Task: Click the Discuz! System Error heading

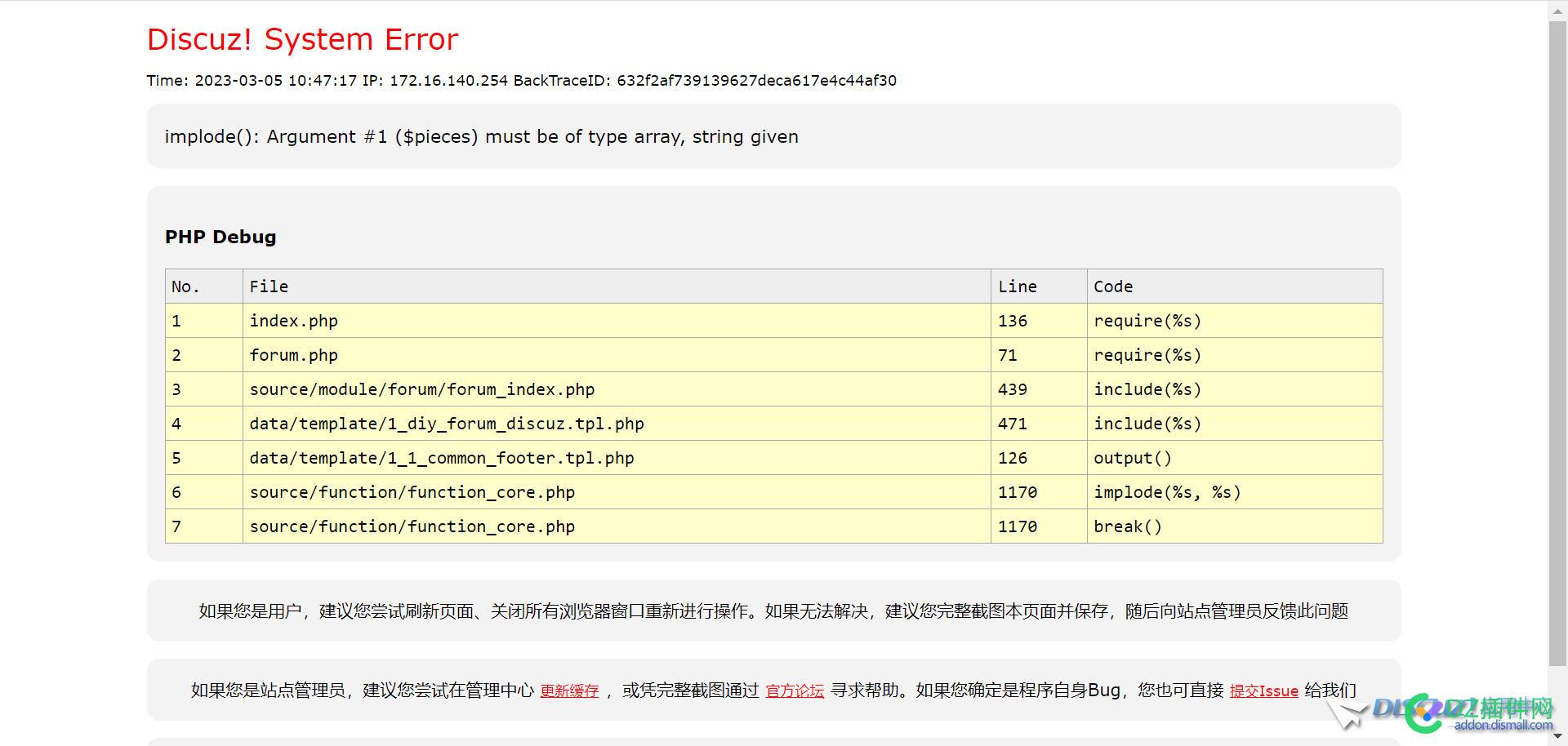Action: (x=302, y=39)
